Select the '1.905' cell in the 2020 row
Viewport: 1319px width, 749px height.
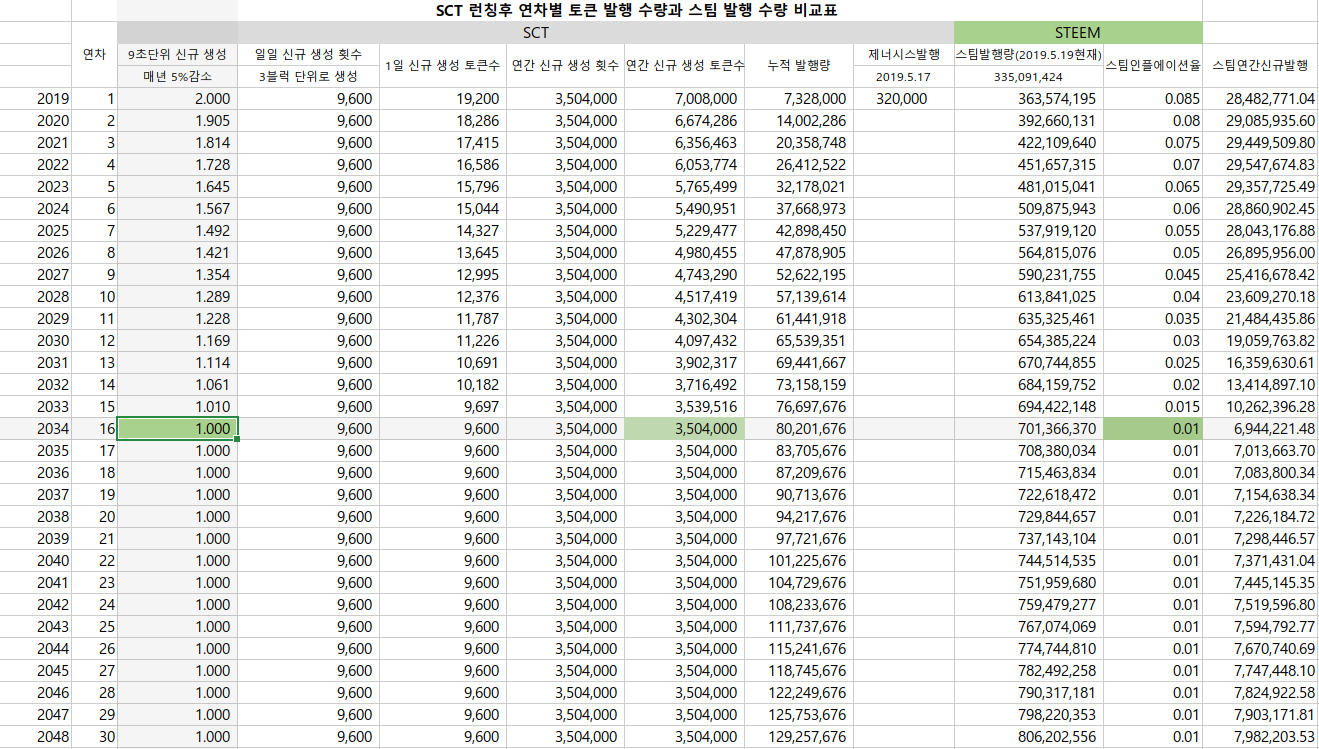point(177,121)
